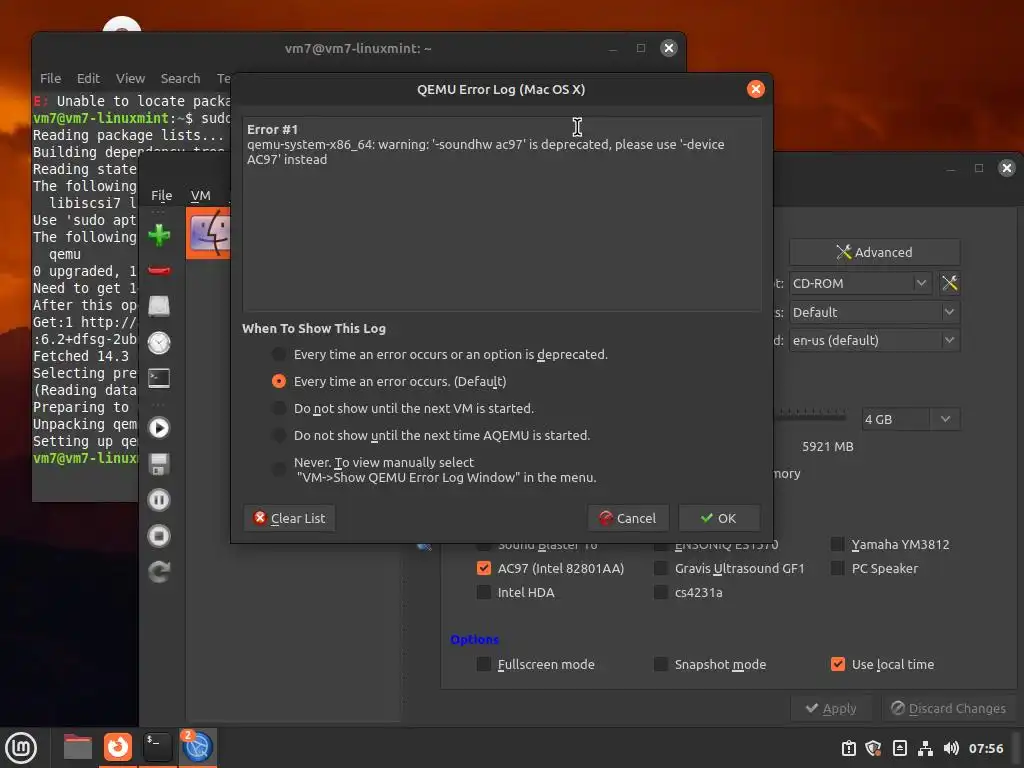Click the '5921 MB' memory value text
Viewport: 1024px width, 768px height.
pos(827,447)
